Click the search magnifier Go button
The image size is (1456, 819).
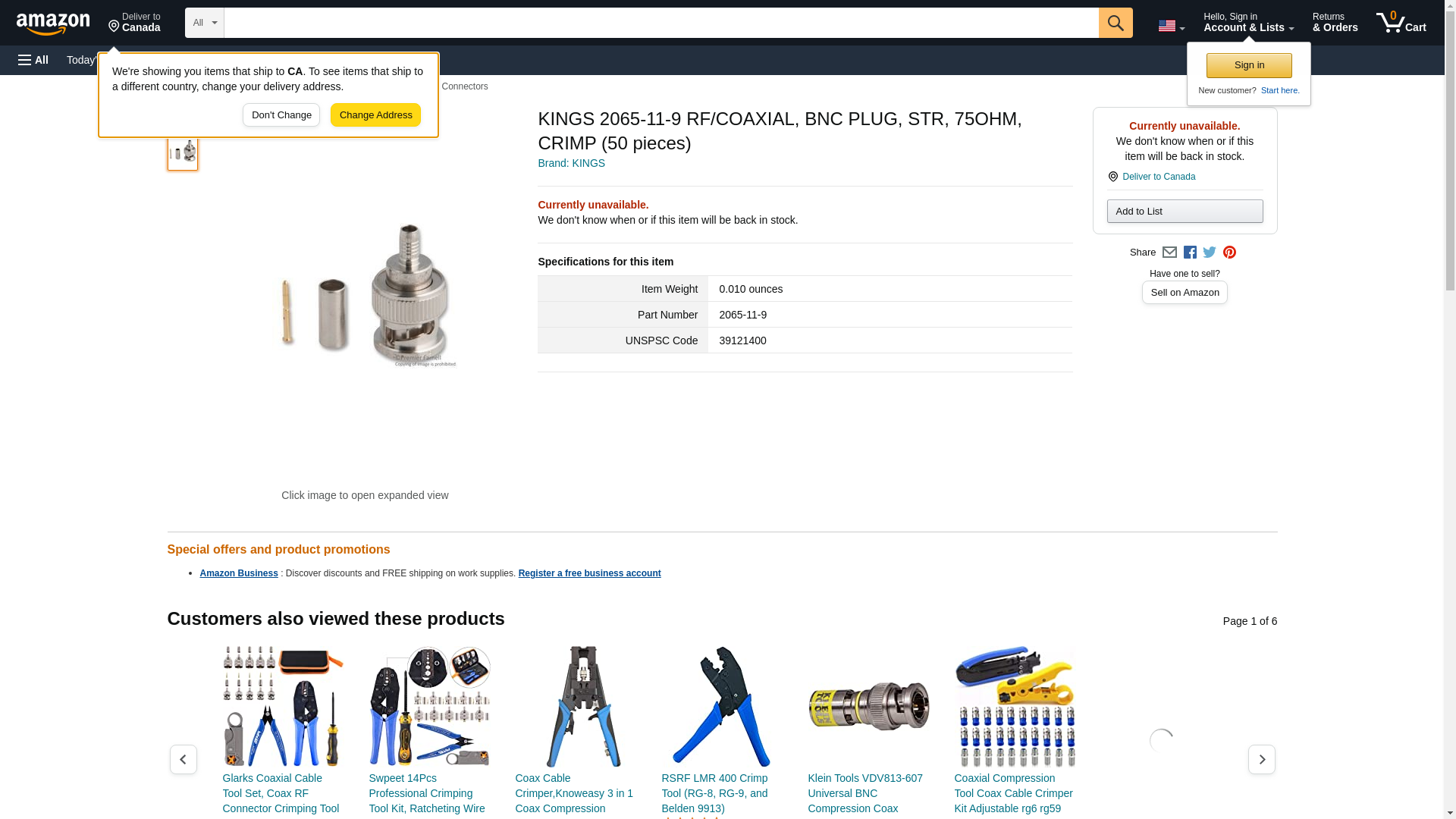coord(1116,23)
